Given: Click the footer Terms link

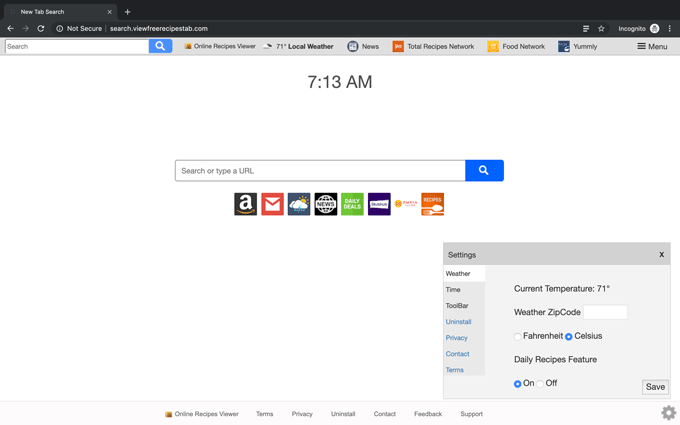Looking at the screenshot, I should tap(265, 414).
